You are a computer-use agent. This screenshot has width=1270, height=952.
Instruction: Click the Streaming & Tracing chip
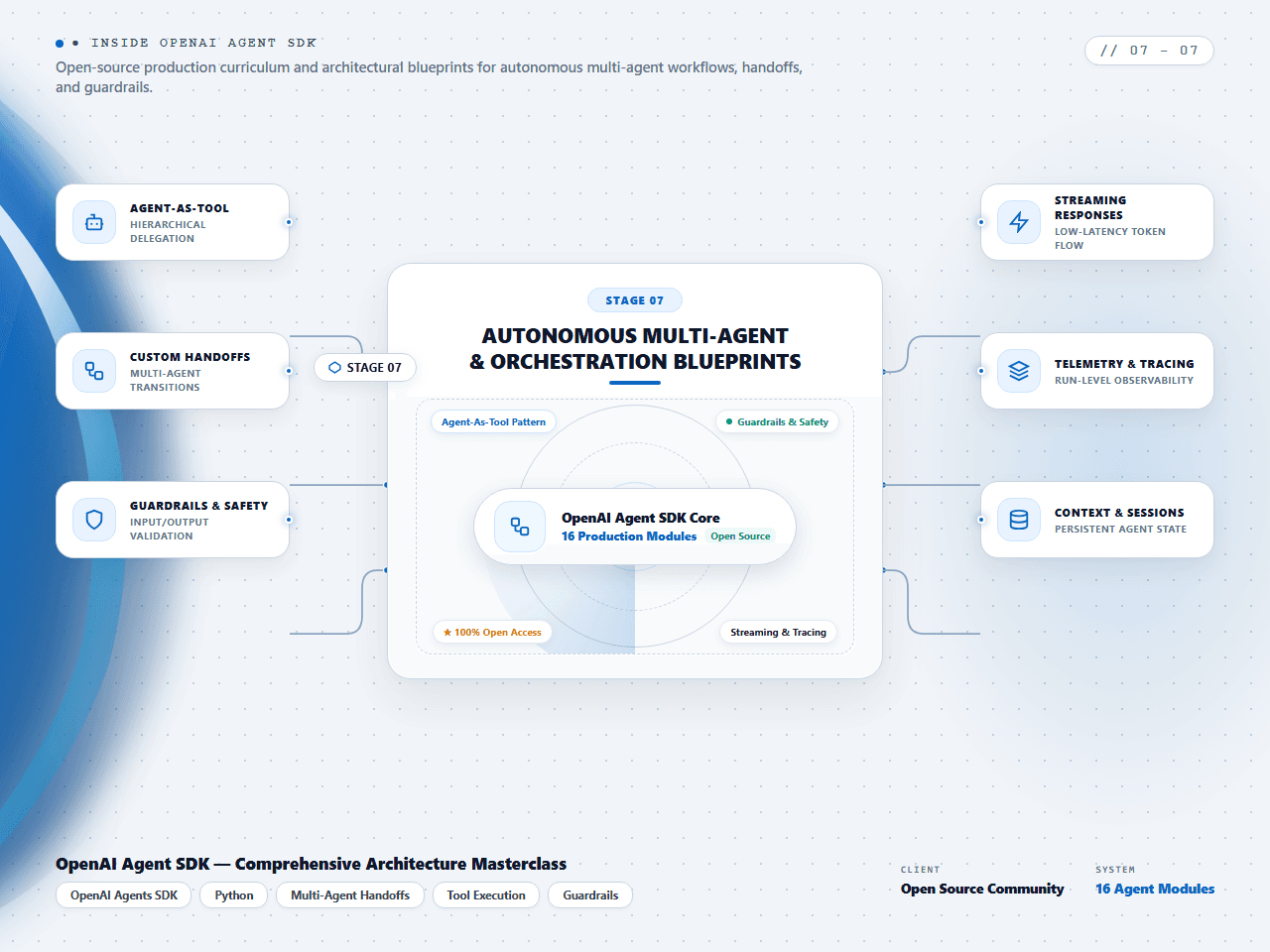(x=778, y=632)
